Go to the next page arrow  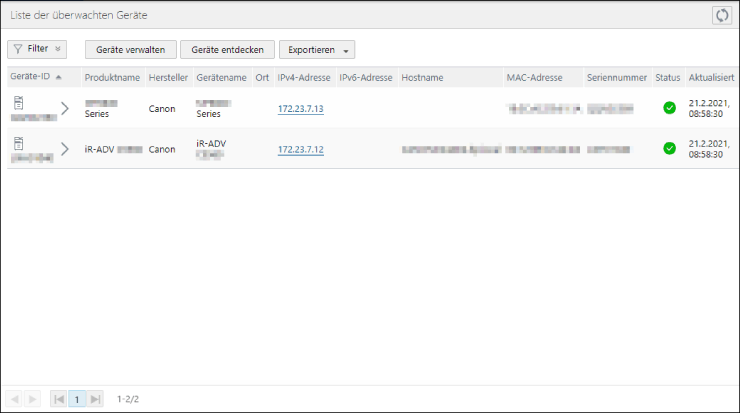point(33,399)
